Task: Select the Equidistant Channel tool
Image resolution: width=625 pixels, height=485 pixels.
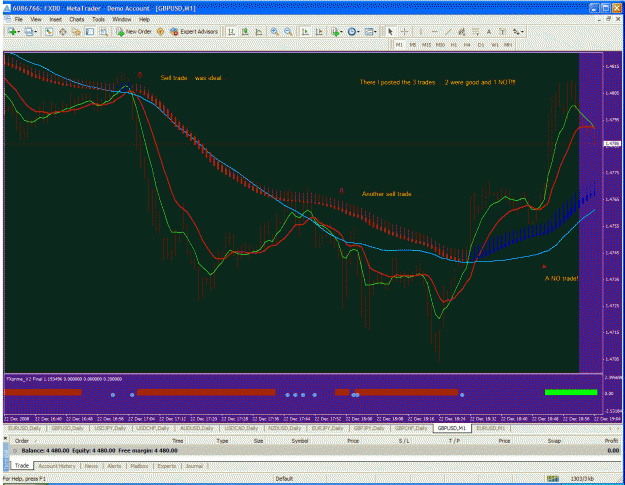Action: tap(462, 32)
